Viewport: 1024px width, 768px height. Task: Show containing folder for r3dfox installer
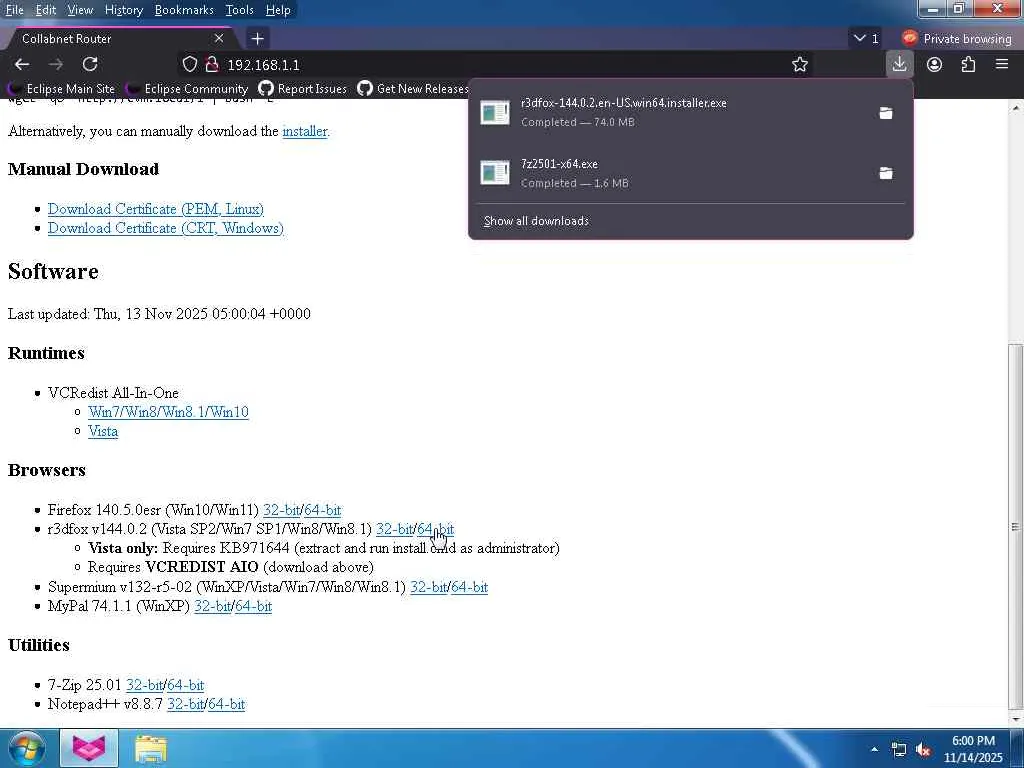[886, 112]
